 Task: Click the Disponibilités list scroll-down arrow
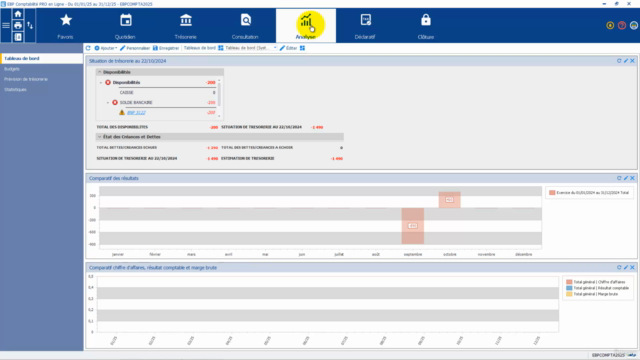coord(219,116)
